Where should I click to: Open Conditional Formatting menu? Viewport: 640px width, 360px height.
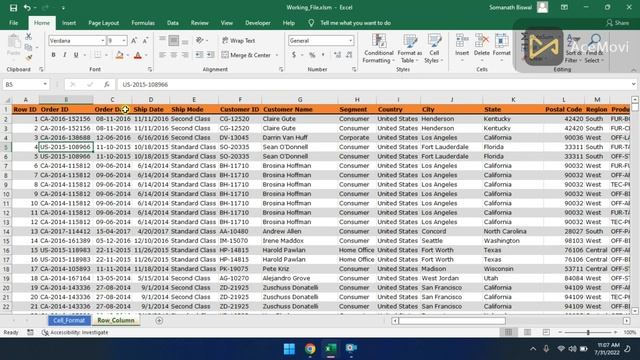tap(379, 49)
